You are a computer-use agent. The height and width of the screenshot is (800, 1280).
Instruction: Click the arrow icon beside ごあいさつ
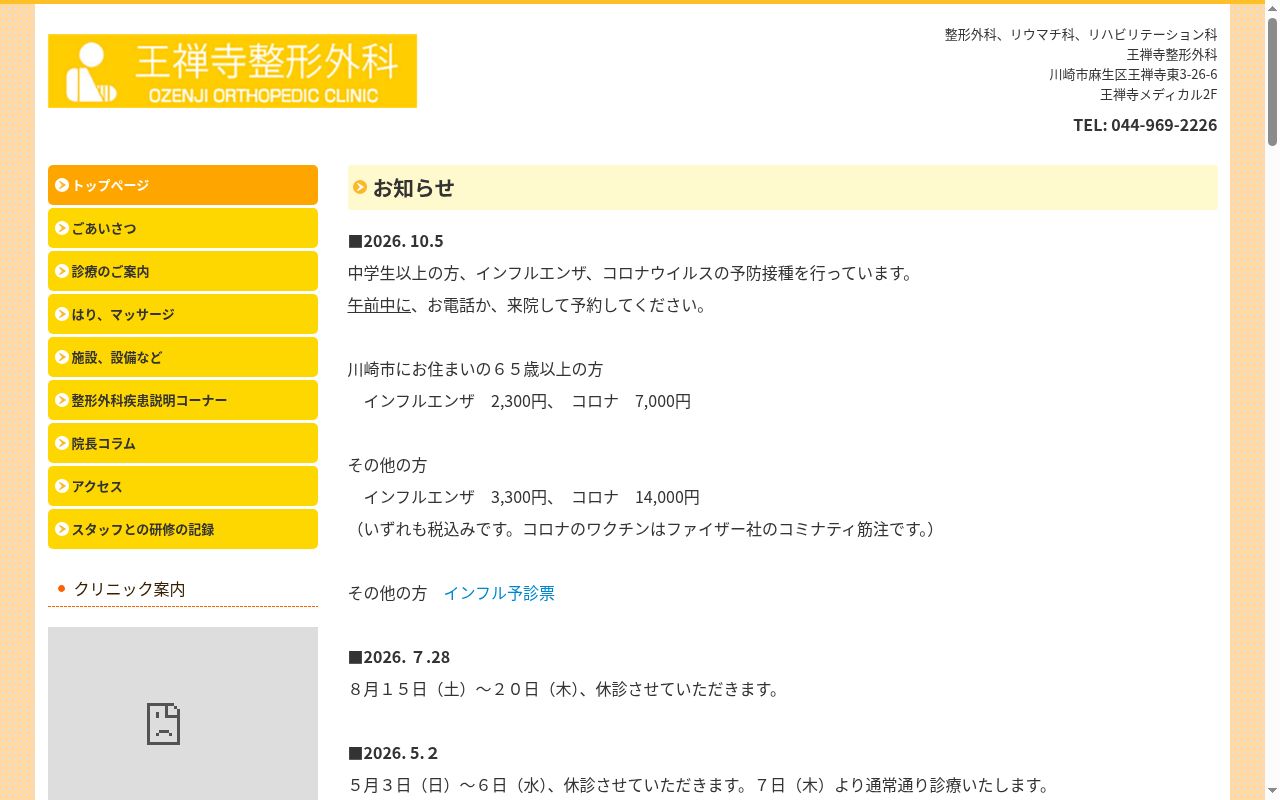tap(62, 228)
